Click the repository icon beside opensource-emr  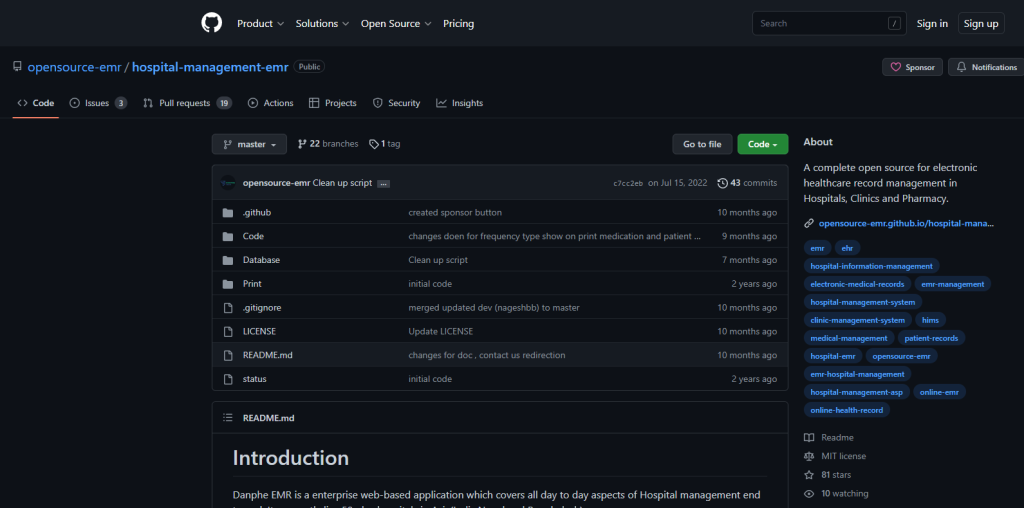click(18, 67)
